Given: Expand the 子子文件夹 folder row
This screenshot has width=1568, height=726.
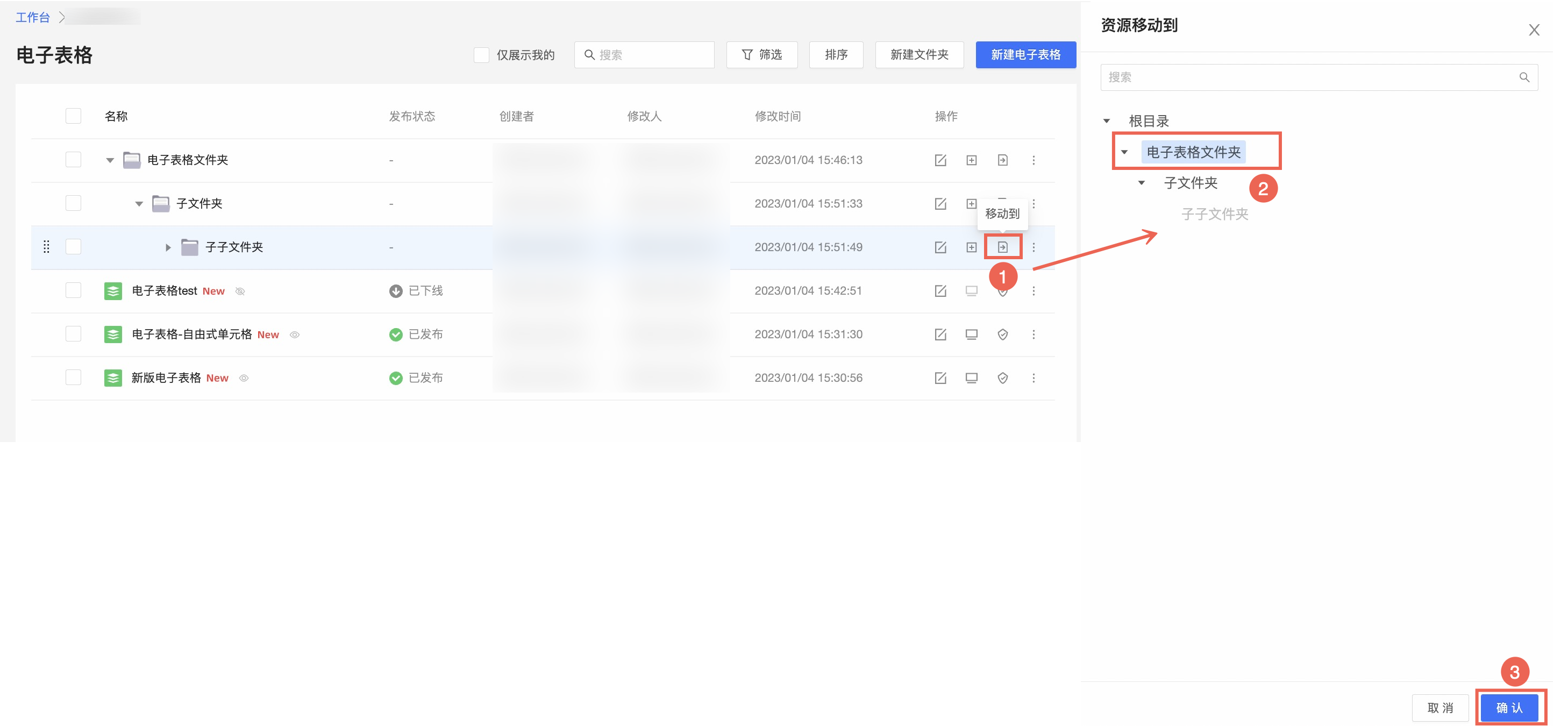Looking at the screenshot, I should (168, 247).
